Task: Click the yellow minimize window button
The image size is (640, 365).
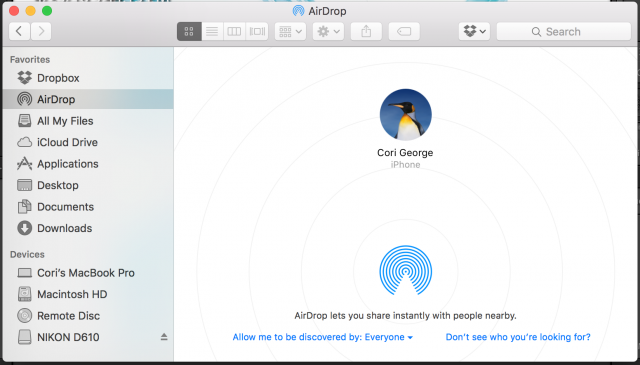Action: click(30, 11)
